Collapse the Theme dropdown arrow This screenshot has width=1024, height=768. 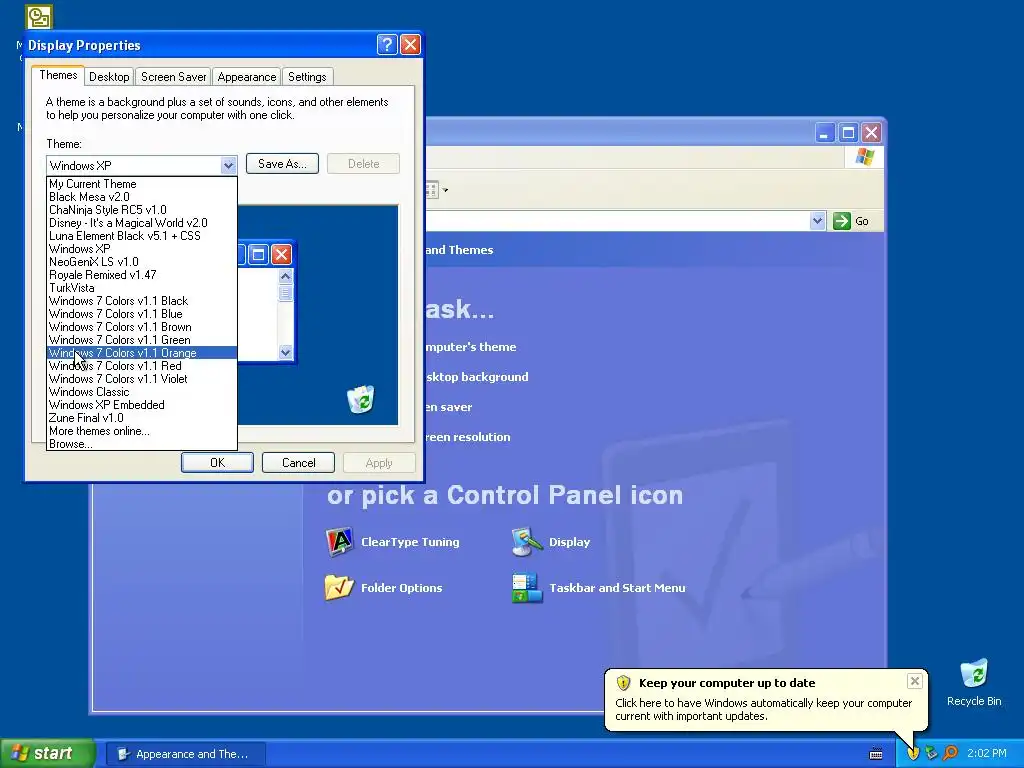click(228, 165)
